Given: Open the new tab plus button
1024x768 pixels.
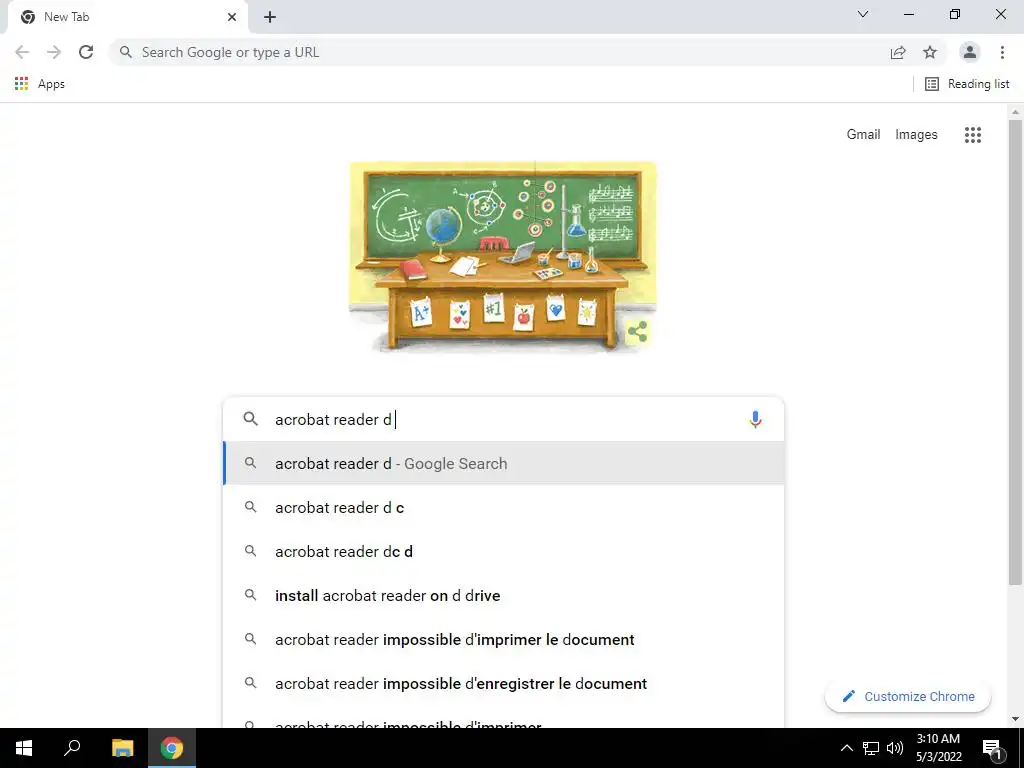Looking at the screenshot, I should coord(270,17).
